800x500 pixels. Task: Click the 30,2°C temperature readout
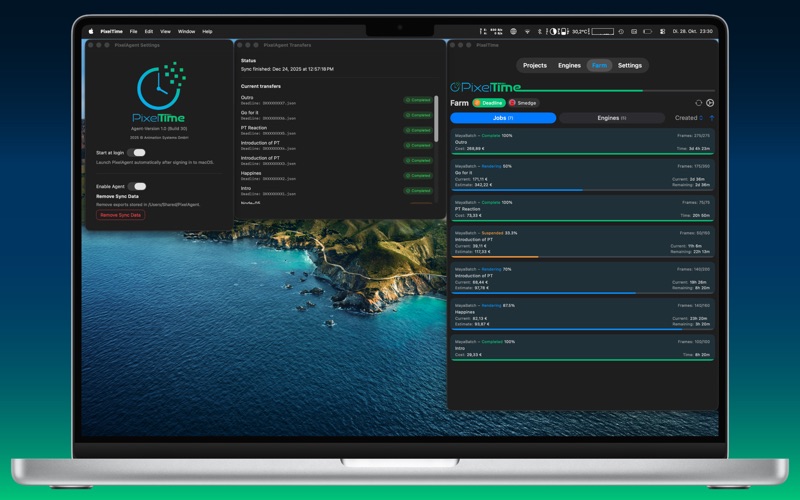click(580, 32)
